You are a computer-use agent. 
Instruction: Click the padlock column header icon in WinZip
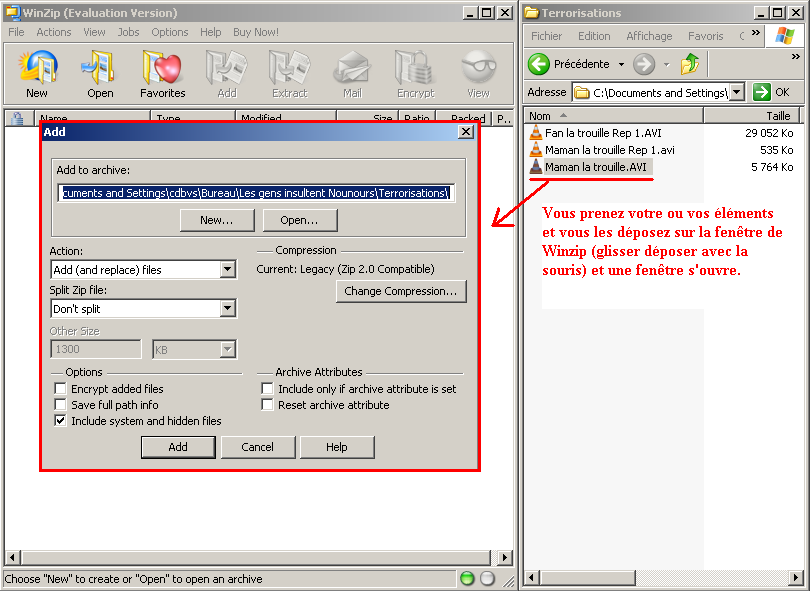coord(18,118)
